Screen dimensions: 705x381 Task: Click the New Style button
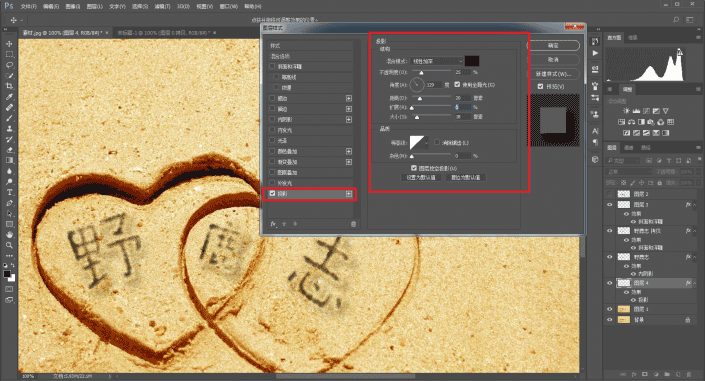(x=554, y=74)
